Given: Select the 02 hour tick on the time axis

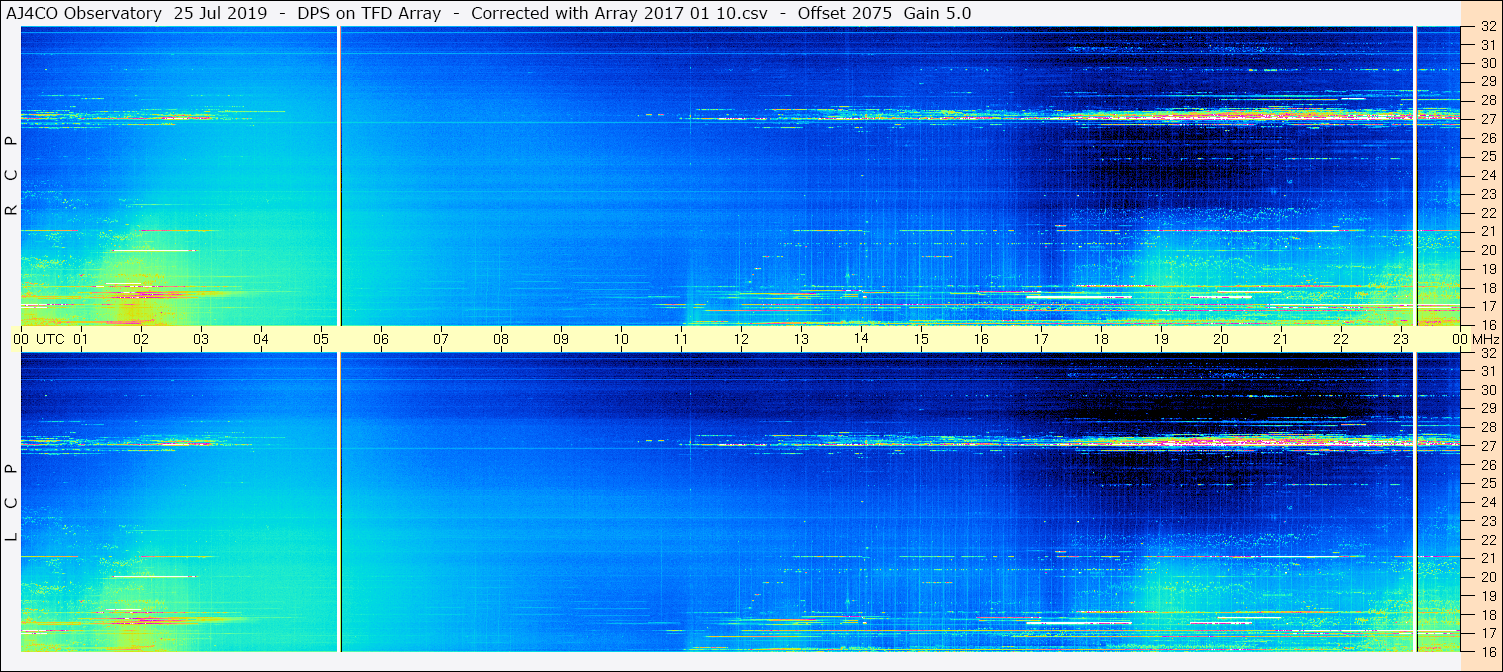Looking at the screenshot, I should click(x=141, y=339).
